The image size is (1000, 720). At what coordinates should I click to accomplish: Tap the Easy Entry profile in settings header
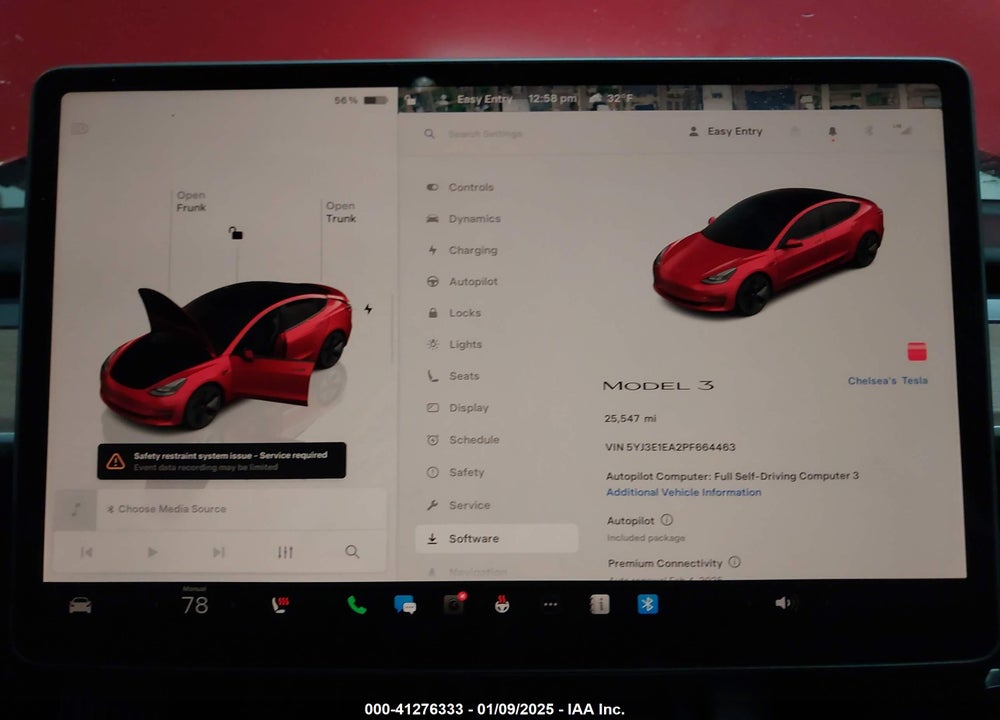coord(726,131)
